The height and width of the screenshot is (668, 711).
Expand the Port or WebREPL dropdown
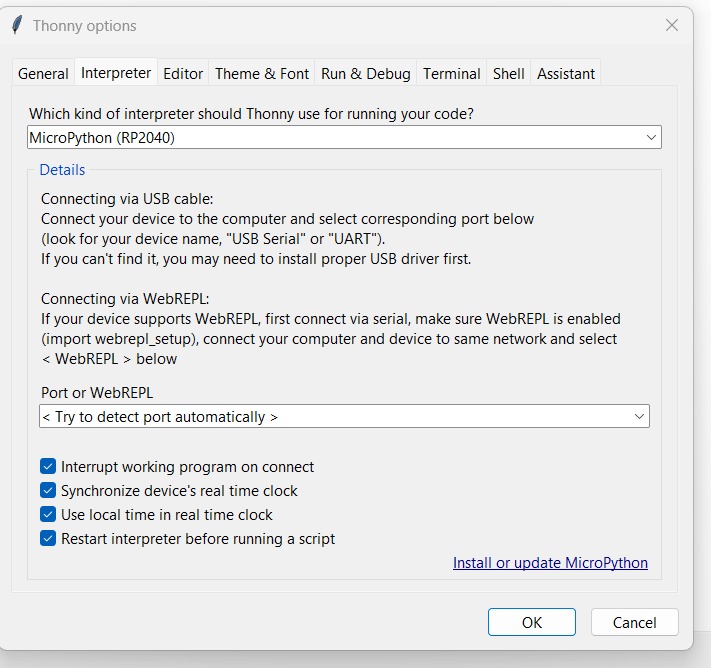[344, 416]
